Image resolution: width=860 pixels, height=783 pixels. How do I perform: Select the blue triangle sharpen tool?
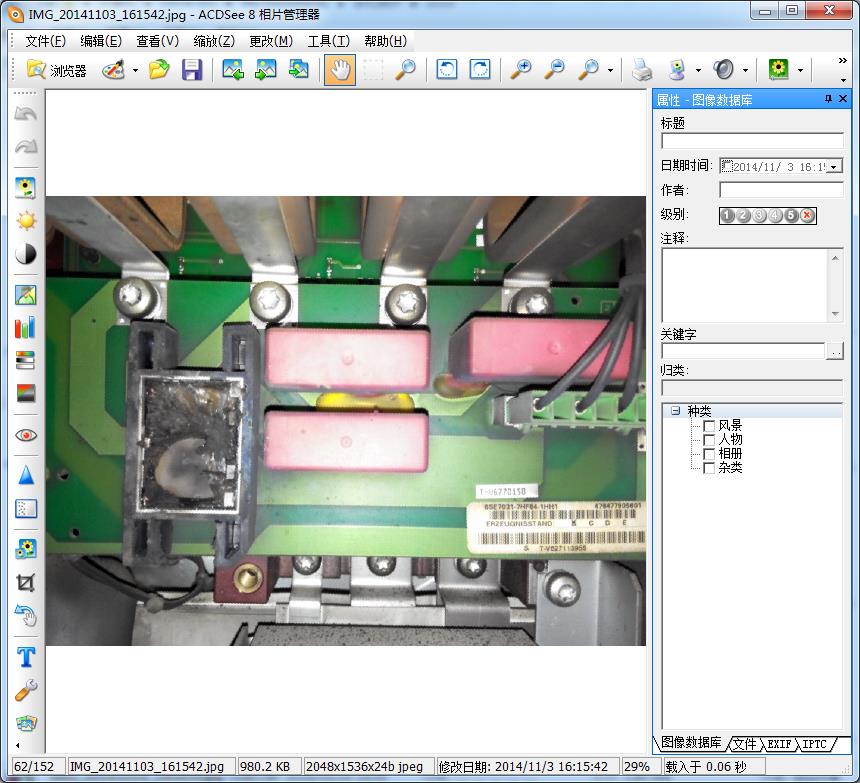tap(26, 475)
